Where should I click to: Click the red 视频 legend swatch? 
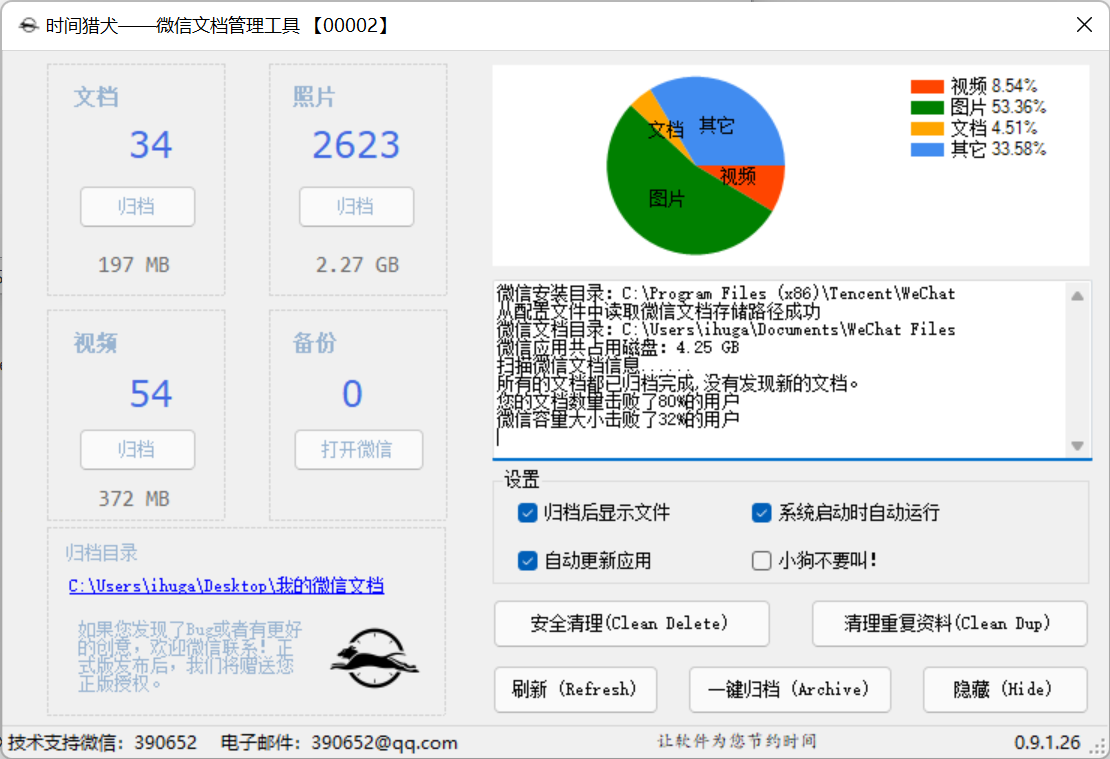(927, 86)
